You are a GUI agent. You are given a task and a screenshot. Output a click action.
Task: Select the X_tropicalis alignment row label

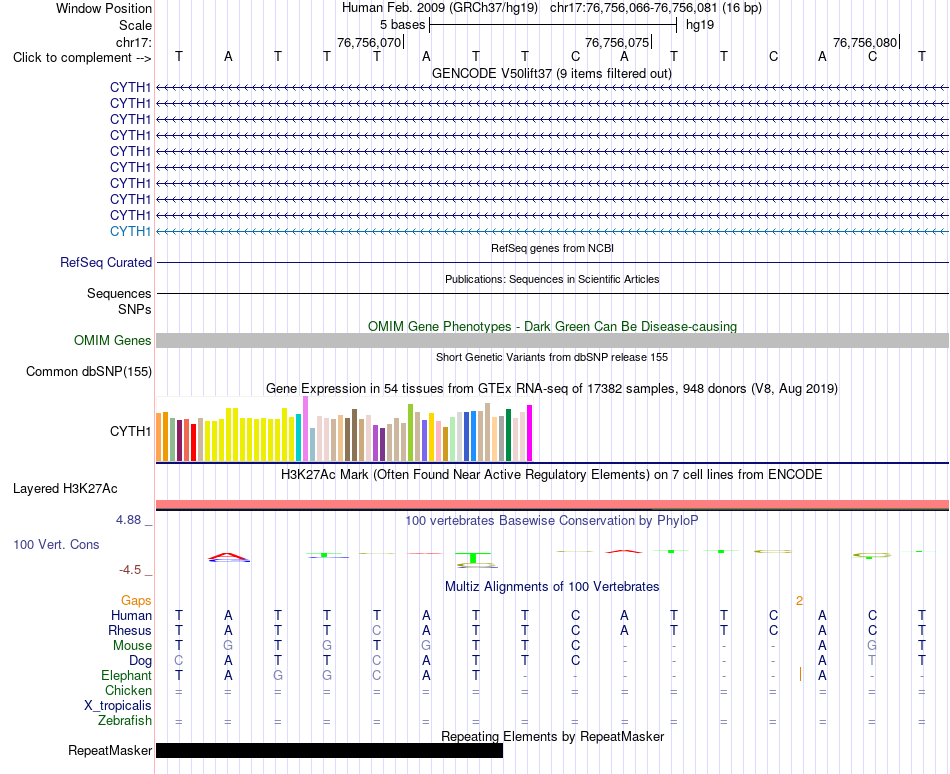[118, 706]
